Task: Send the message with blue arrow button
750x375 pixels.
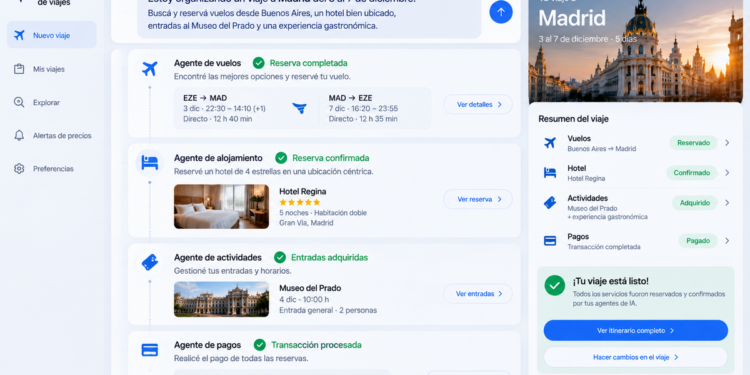Action: coord(501,12)
